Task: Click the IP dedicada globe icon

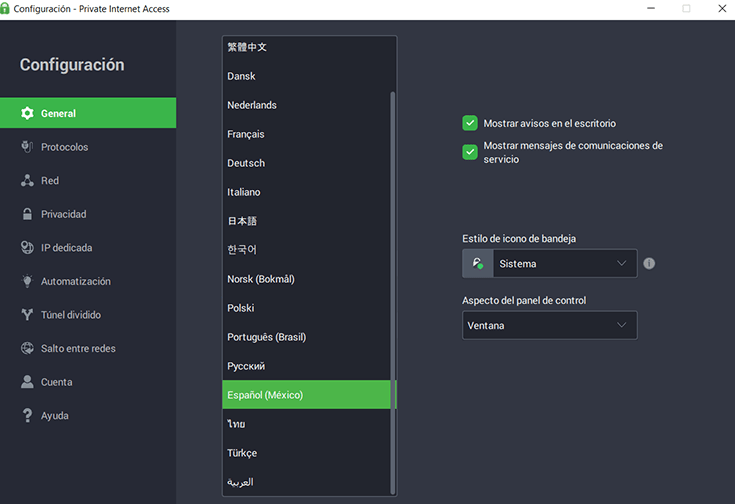Action: tap(27, 248)
